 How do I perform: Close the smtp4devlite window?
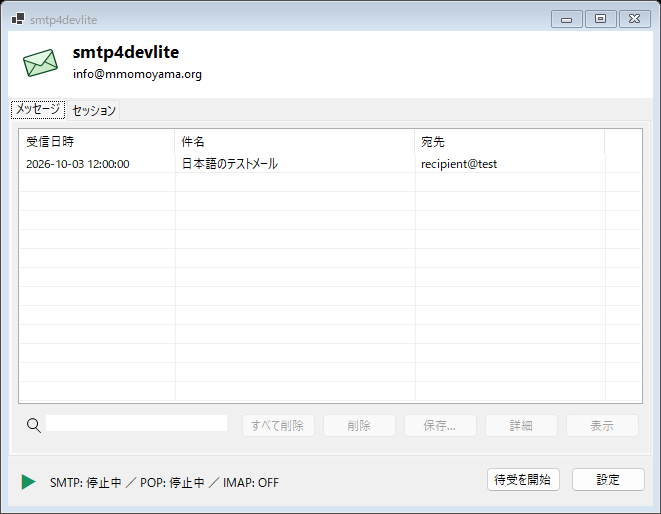click(x=634, y=19)
